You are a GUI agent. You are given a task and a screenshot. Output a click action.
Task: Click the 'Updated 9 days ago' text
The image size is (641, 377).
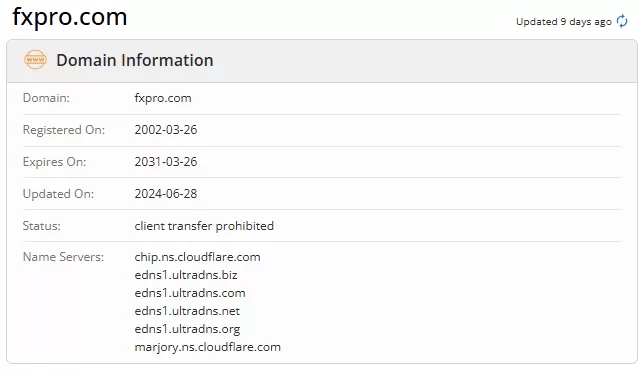pyautogui.click(x=563, y=21)
